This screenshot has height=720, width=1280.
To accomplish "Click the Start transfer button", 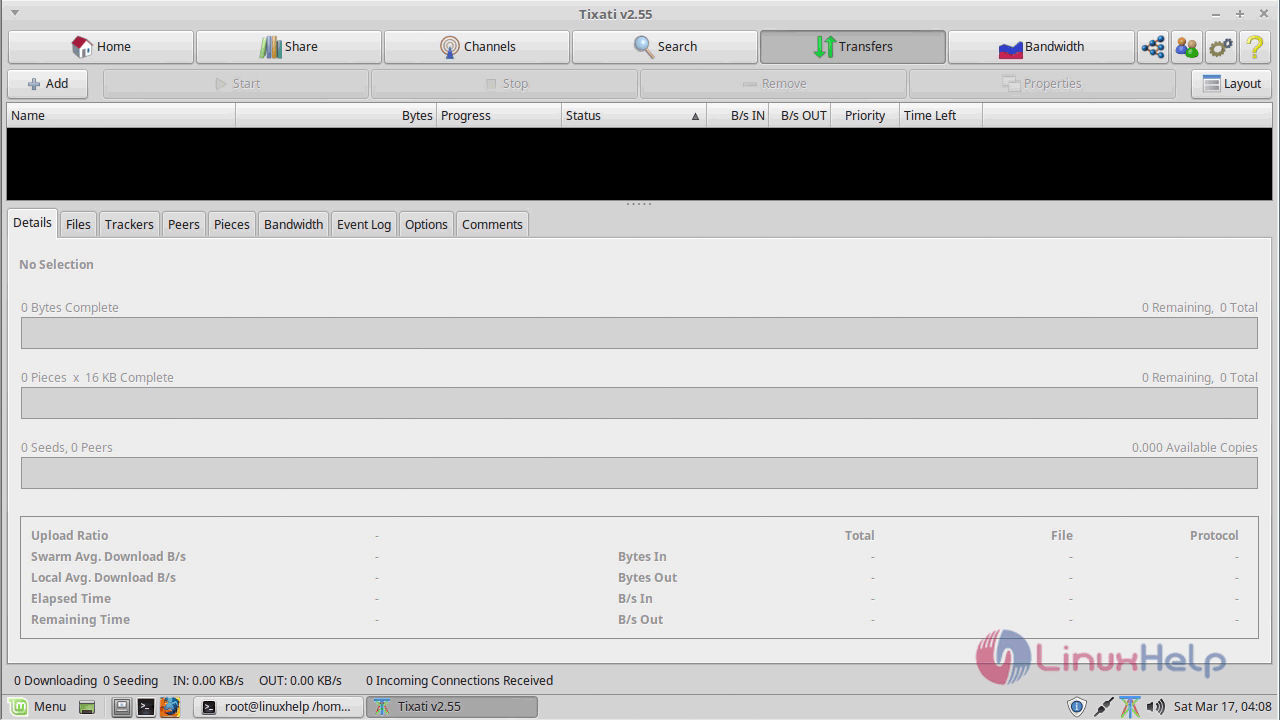I will tap(236, 84).
